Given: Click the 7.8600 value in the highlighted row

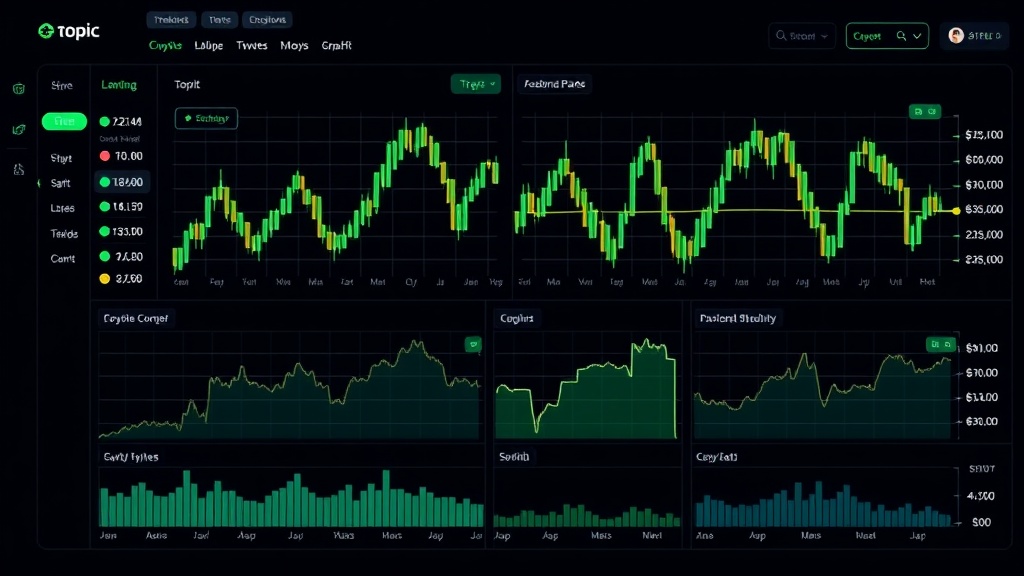Looking at the screenshot, I should pyautogui.click(x=127, y=182).
